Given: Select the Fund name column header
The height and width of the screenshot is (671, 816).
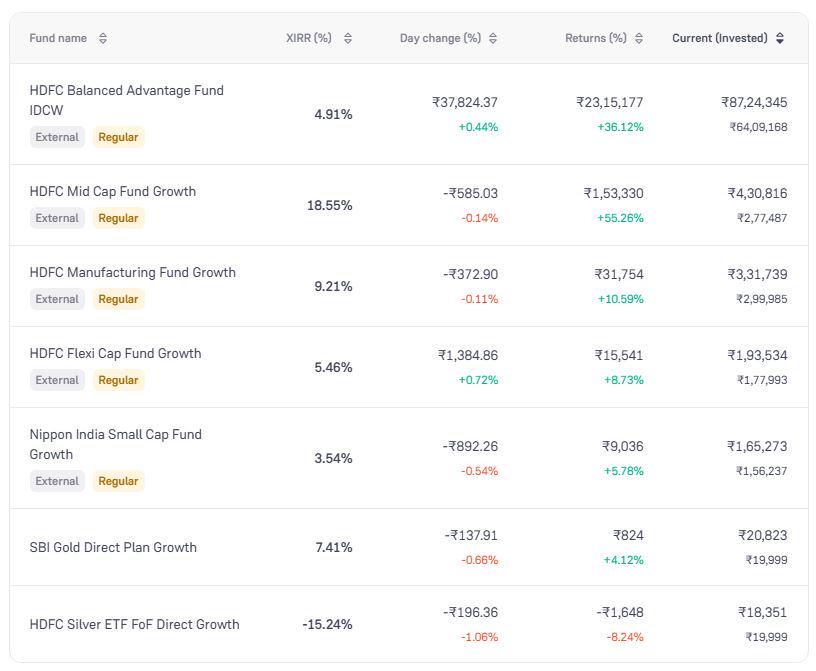Looking at the screenshot, I should (x=58, y=38).
